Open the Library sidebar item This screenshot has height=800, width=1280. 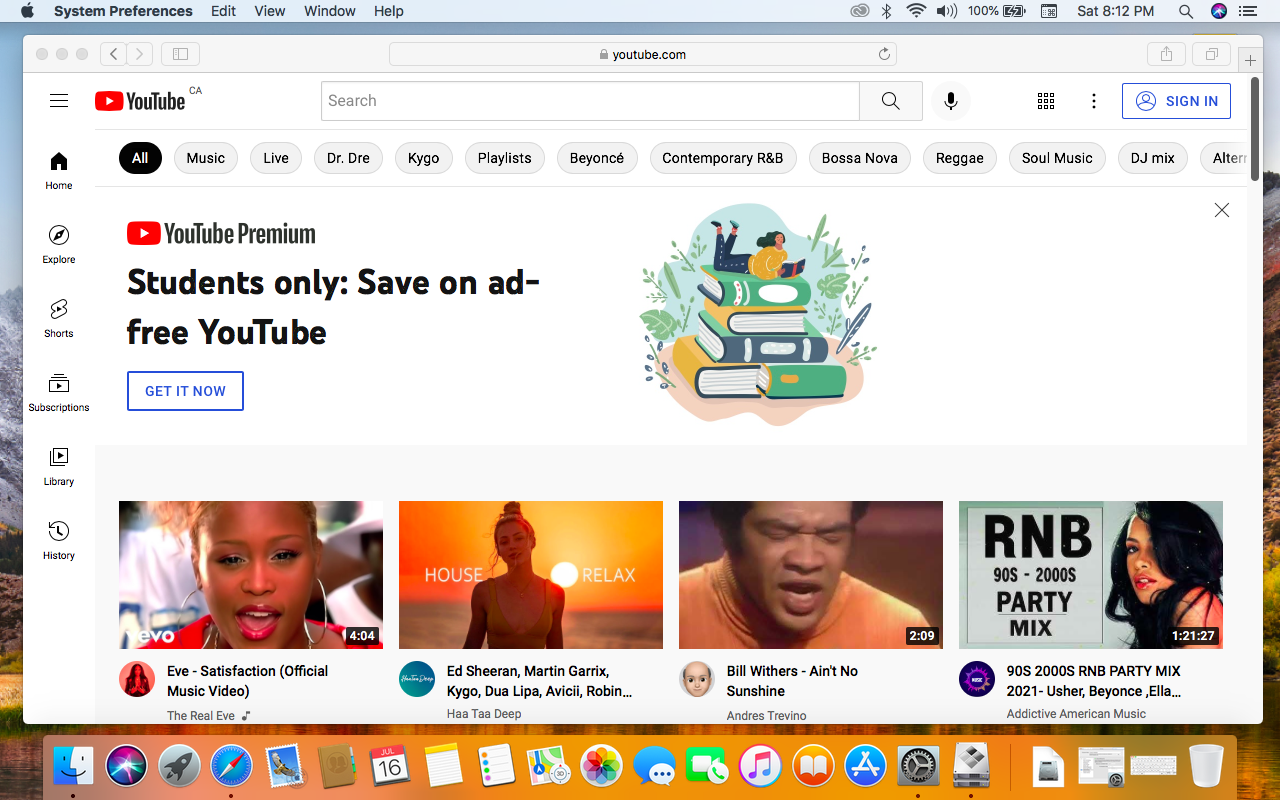pyautogui.click(x=59, y=466)
